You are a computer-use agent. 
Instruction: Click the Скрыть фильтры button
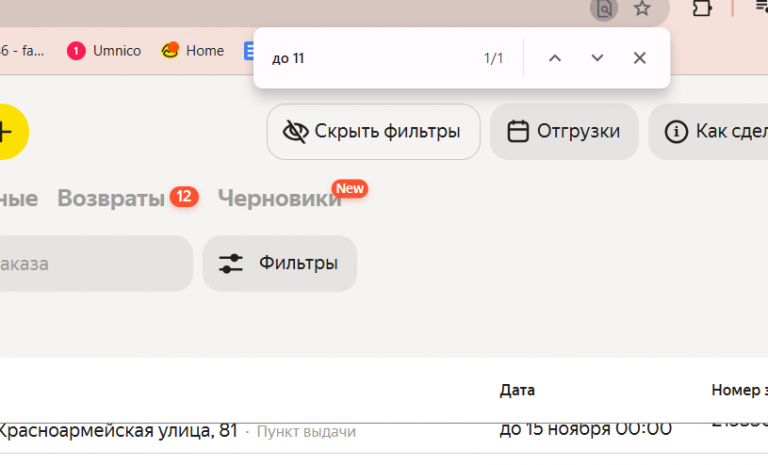coord(373,131)
